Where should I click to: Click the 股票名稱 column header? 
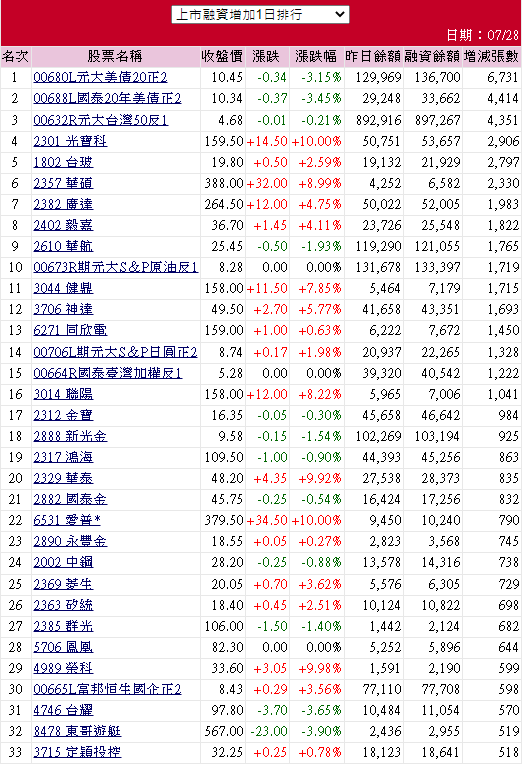[x=115, y=57]
